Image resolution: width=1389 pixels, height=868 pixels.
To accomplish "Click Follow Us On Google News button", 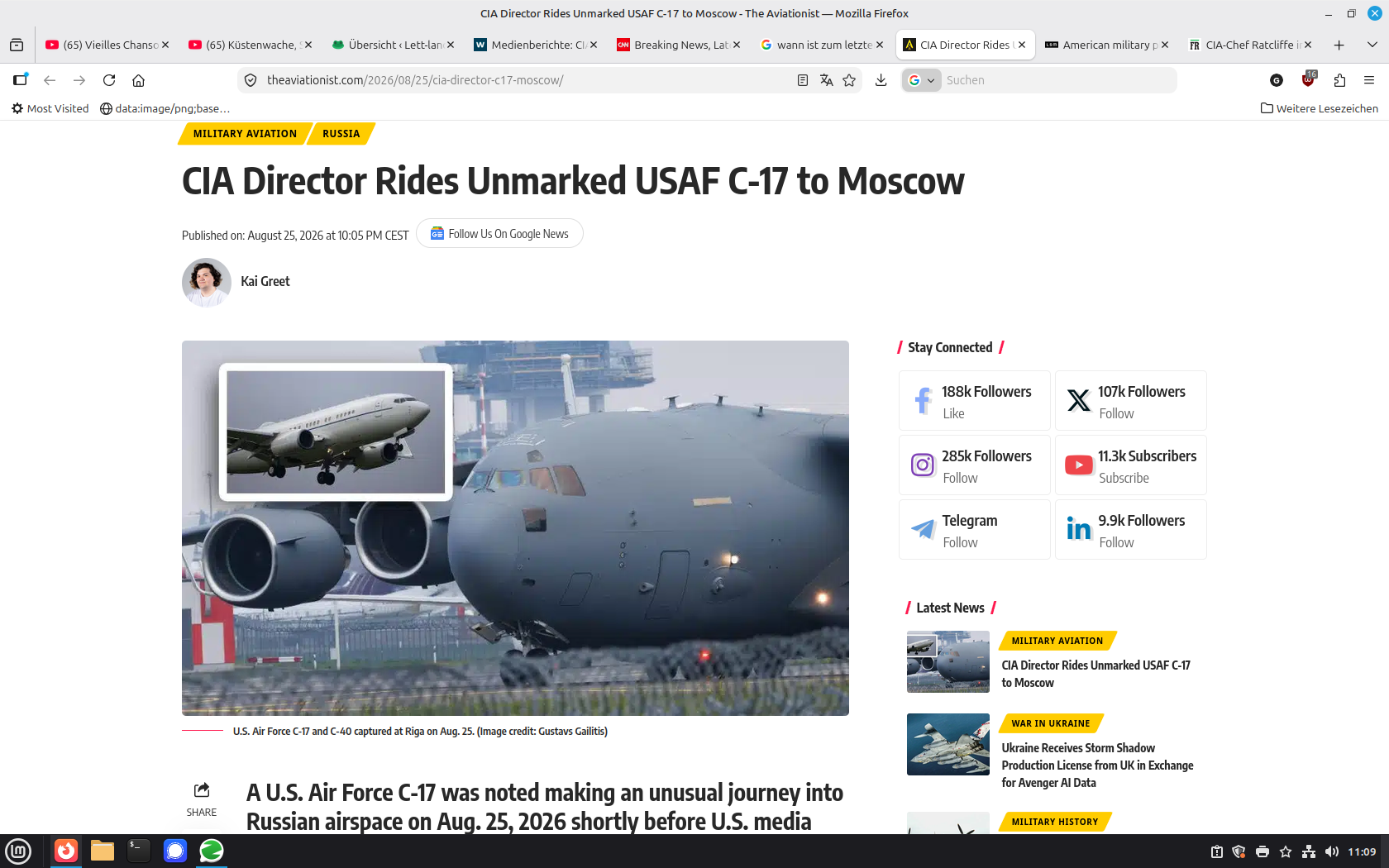I will [499, 234].
